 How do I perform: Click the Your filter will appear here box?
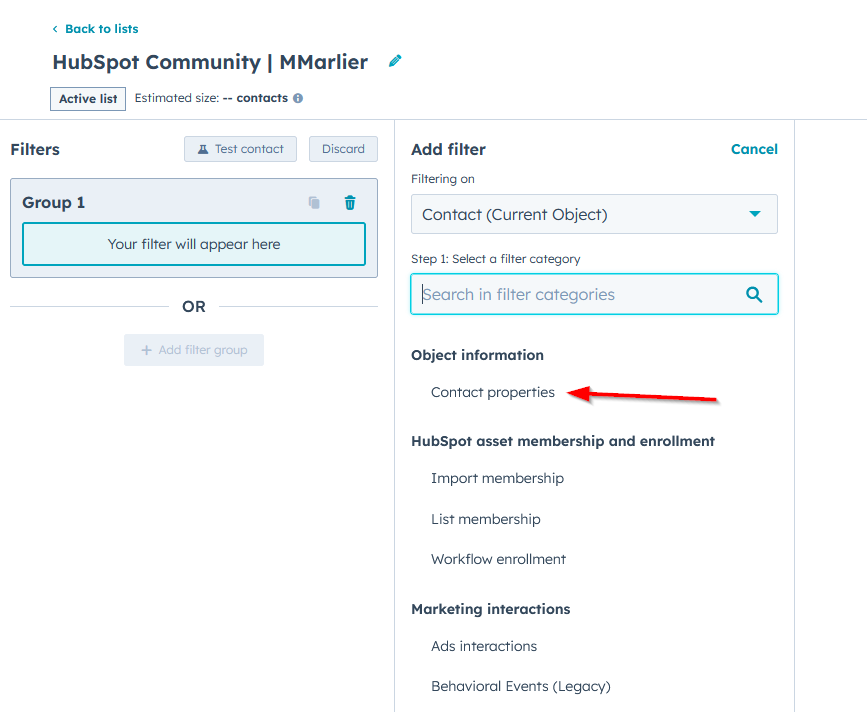click(194, 244)
